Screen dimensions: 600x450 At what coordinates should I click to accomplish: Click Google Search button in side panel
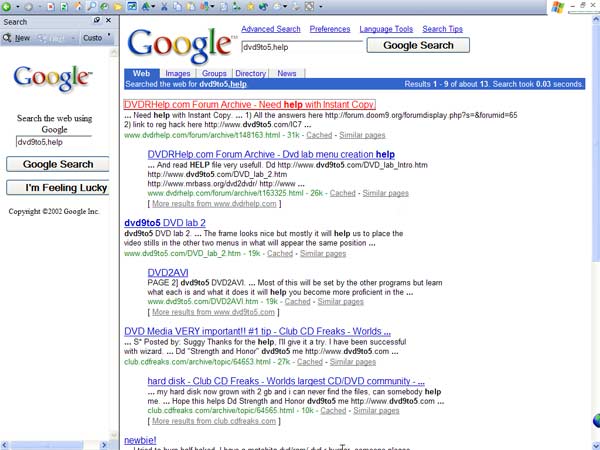point(58,164)
